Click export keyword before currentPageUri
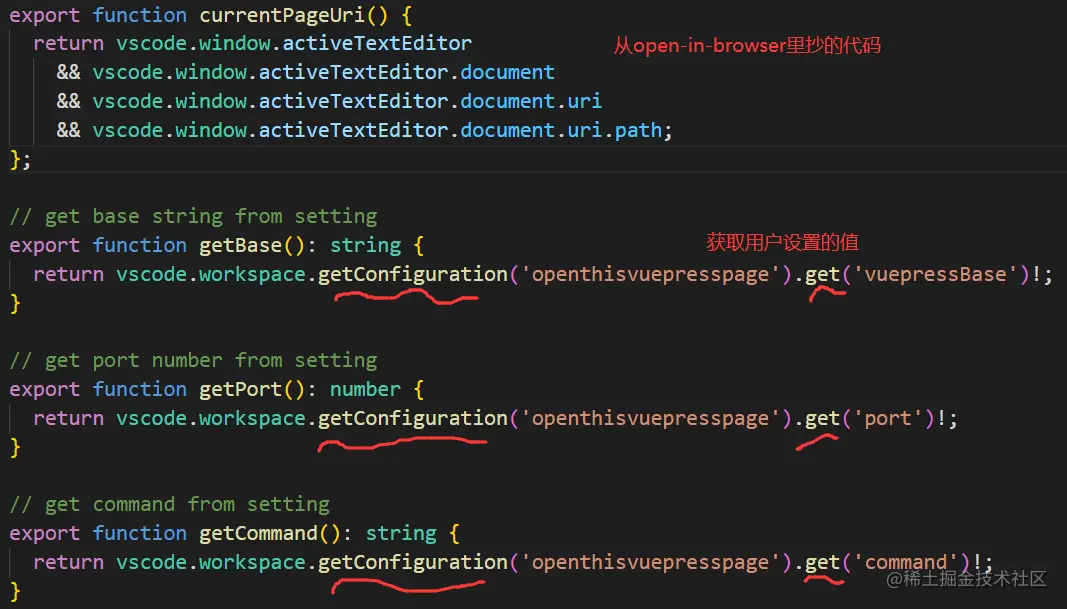The image size is (1067, 609). [x=45, y=15]
